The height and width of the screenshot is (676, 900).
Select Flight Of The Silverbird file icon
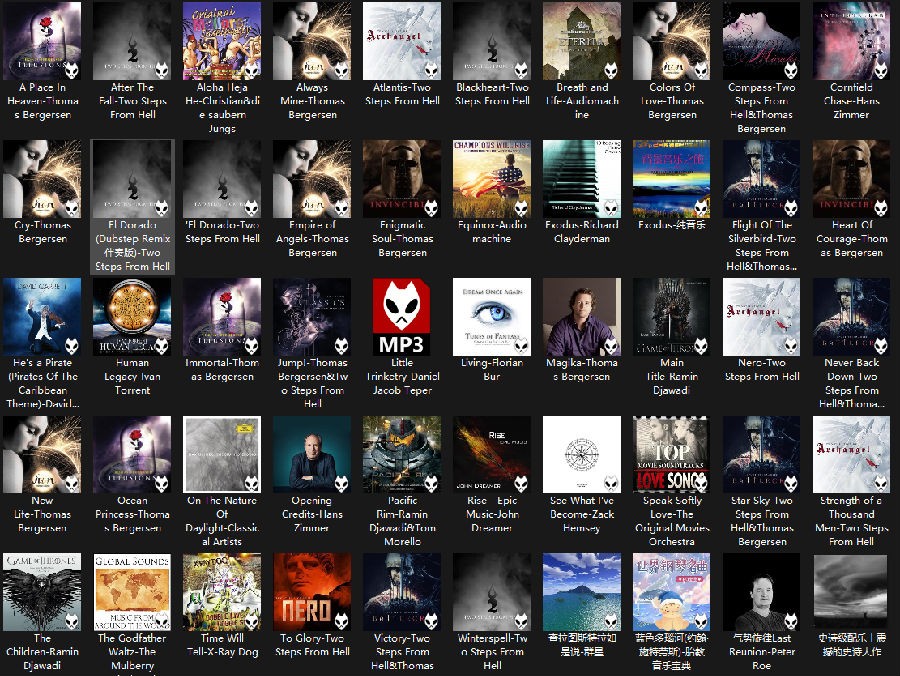[762, 179]
